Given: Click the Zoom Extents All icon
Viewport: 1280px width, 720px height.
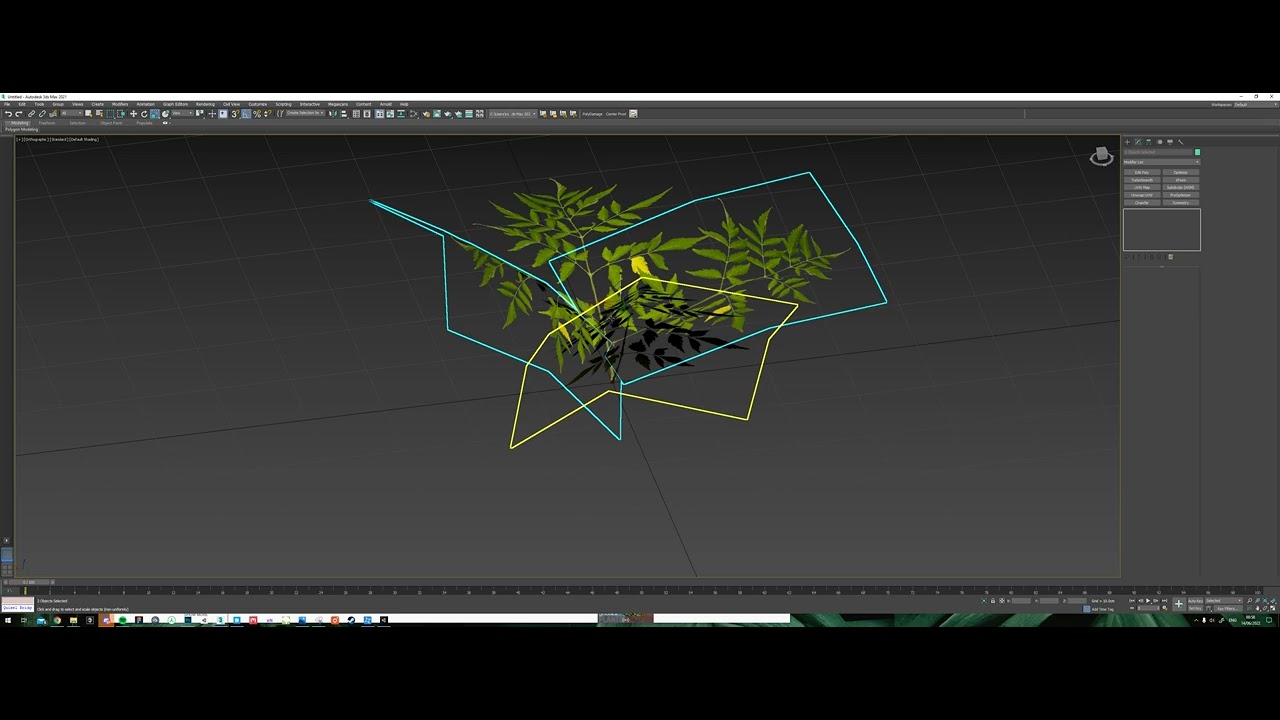Looking at the screenshot, I should coord(1272,601).
